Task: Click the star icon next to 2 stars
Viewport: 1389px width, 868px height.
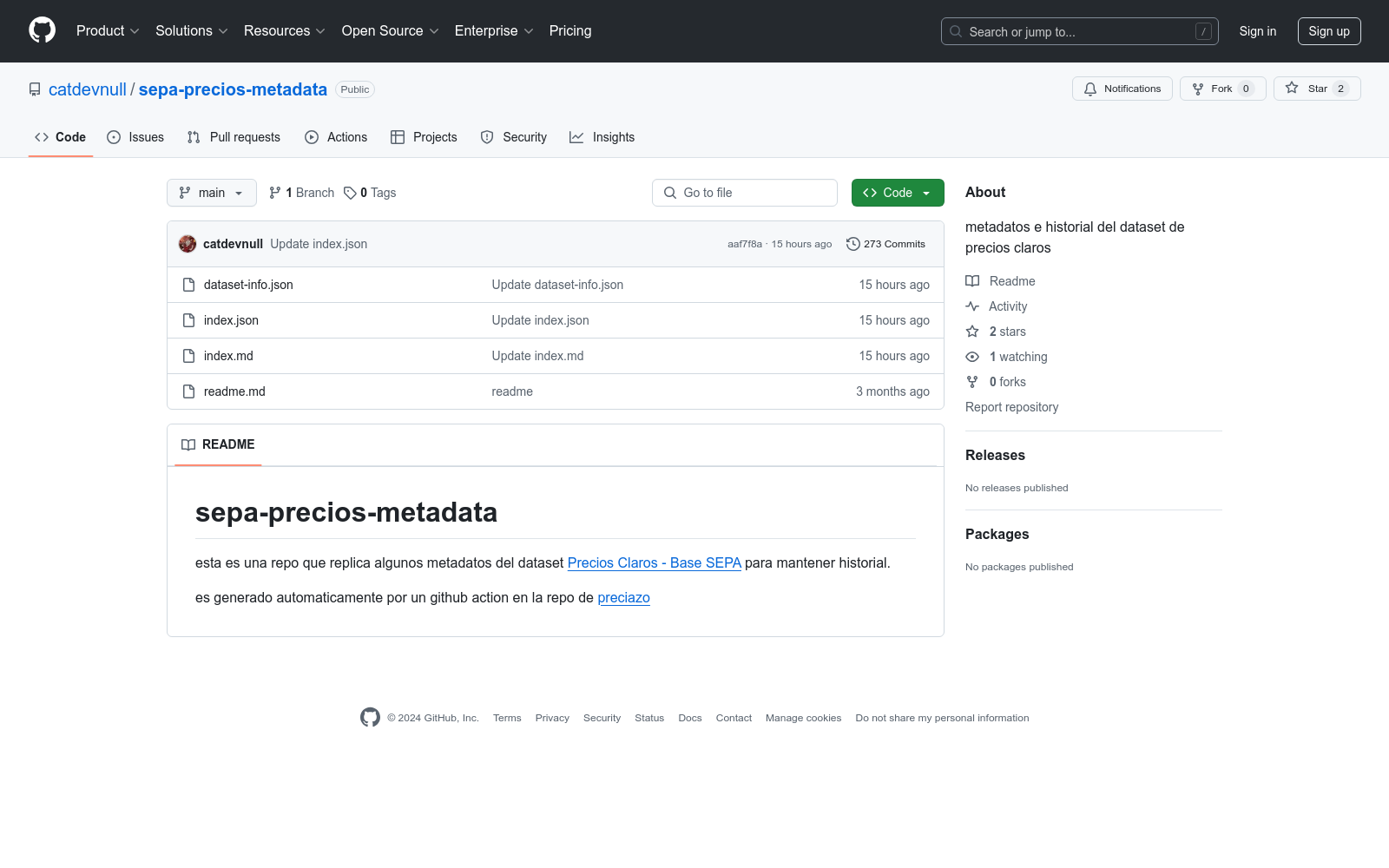Action: pos(972,332)
